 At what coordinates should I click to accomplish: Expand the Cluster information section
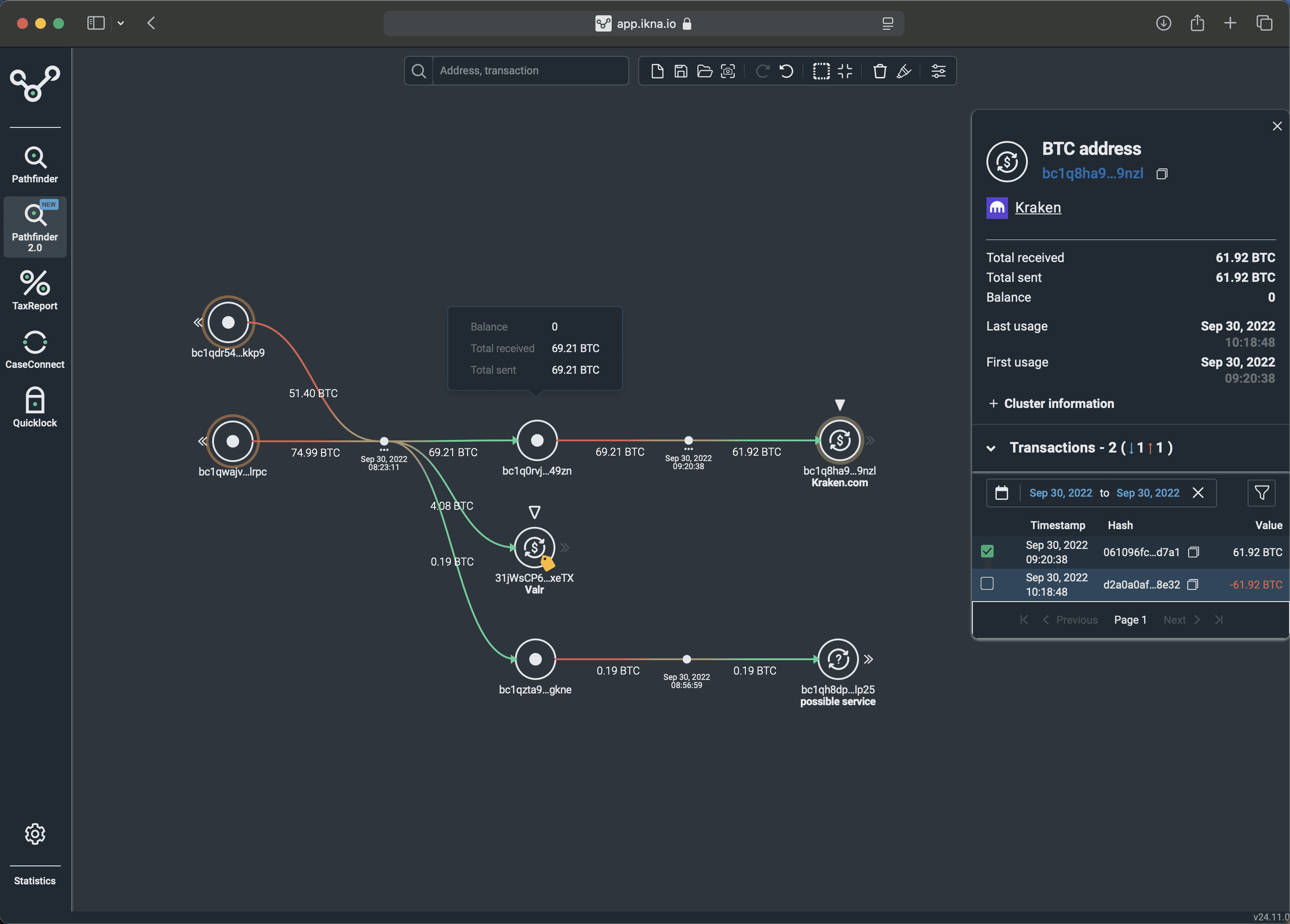click(x=993, y=403)
